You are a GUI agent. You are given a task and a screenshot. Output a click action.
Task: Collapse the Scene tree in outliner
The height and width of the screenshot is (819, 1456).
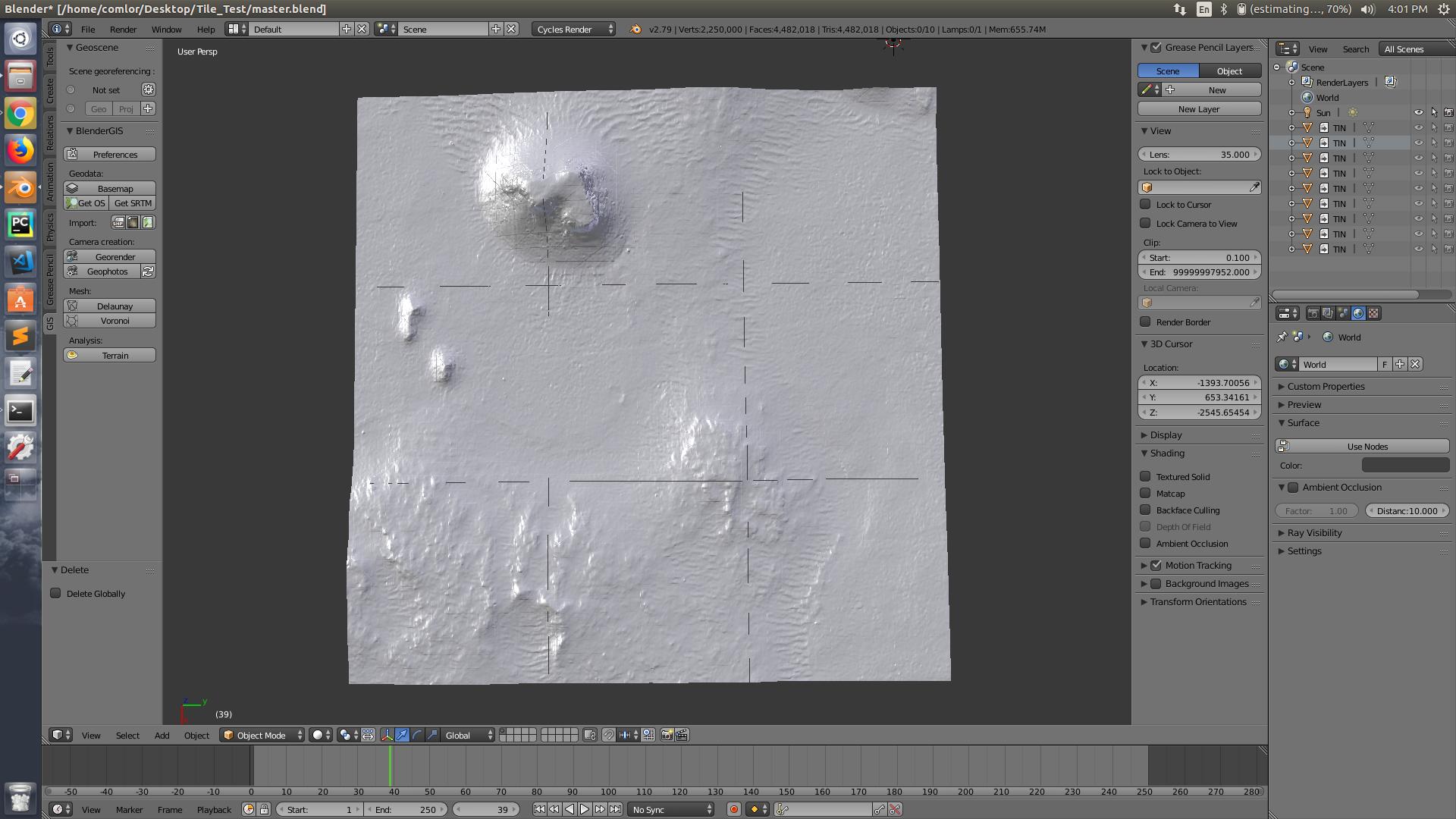(x=1277, y=67)
